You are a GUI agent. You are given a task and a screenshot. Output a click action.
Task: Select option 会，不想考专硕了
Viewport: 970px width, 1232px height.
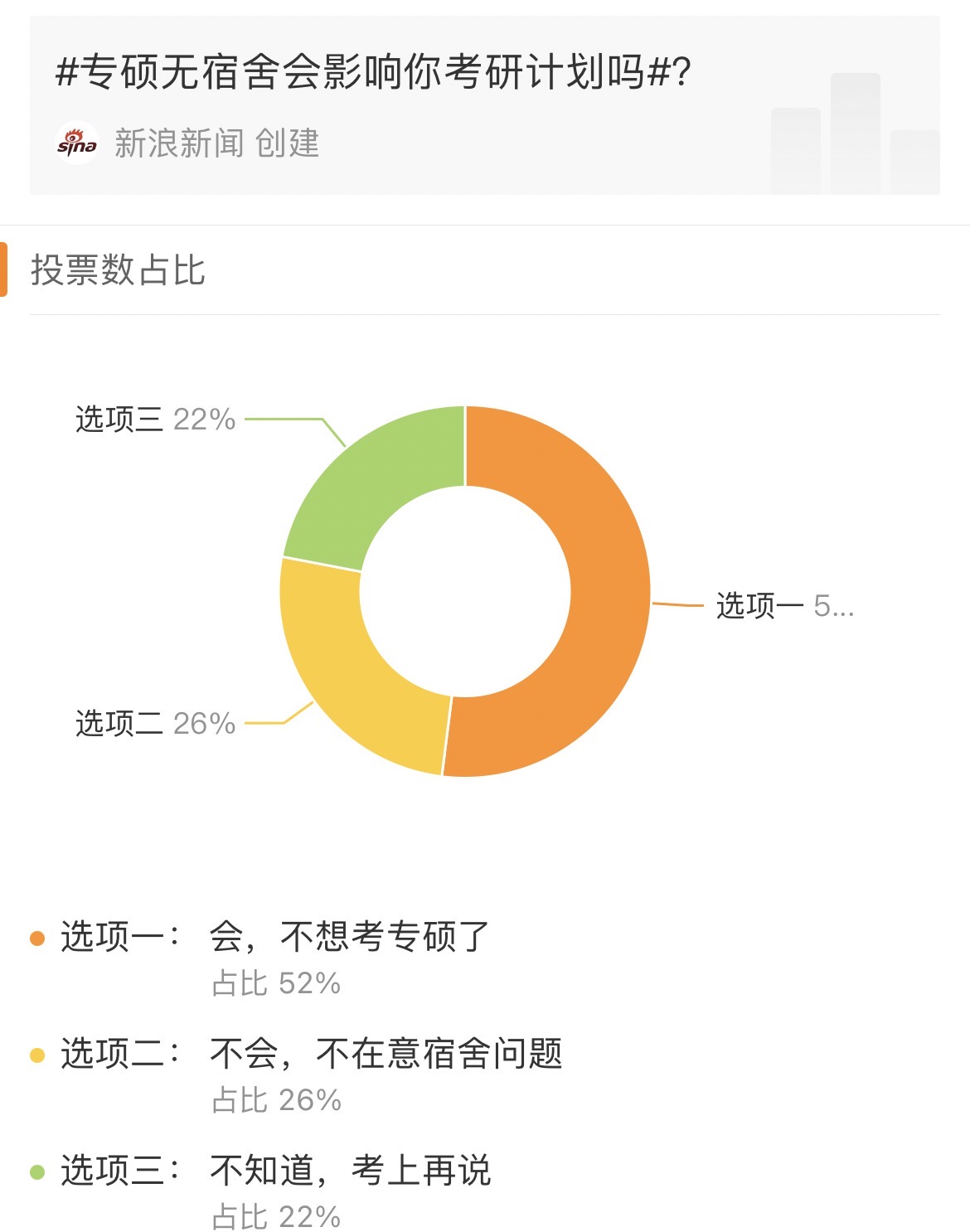[349, 937]
